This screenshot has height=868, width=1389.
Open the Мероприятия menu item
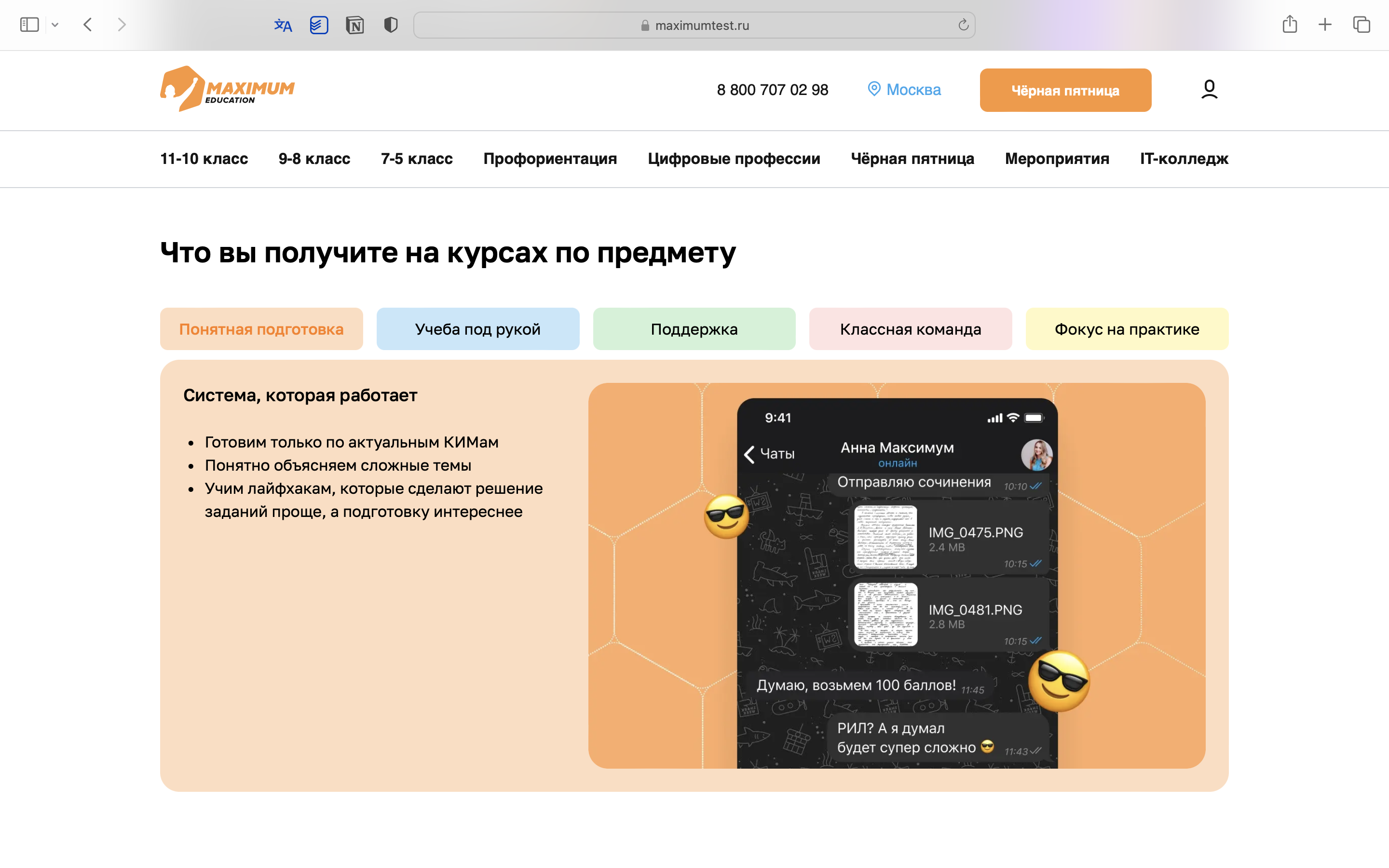pos(1057,159)
